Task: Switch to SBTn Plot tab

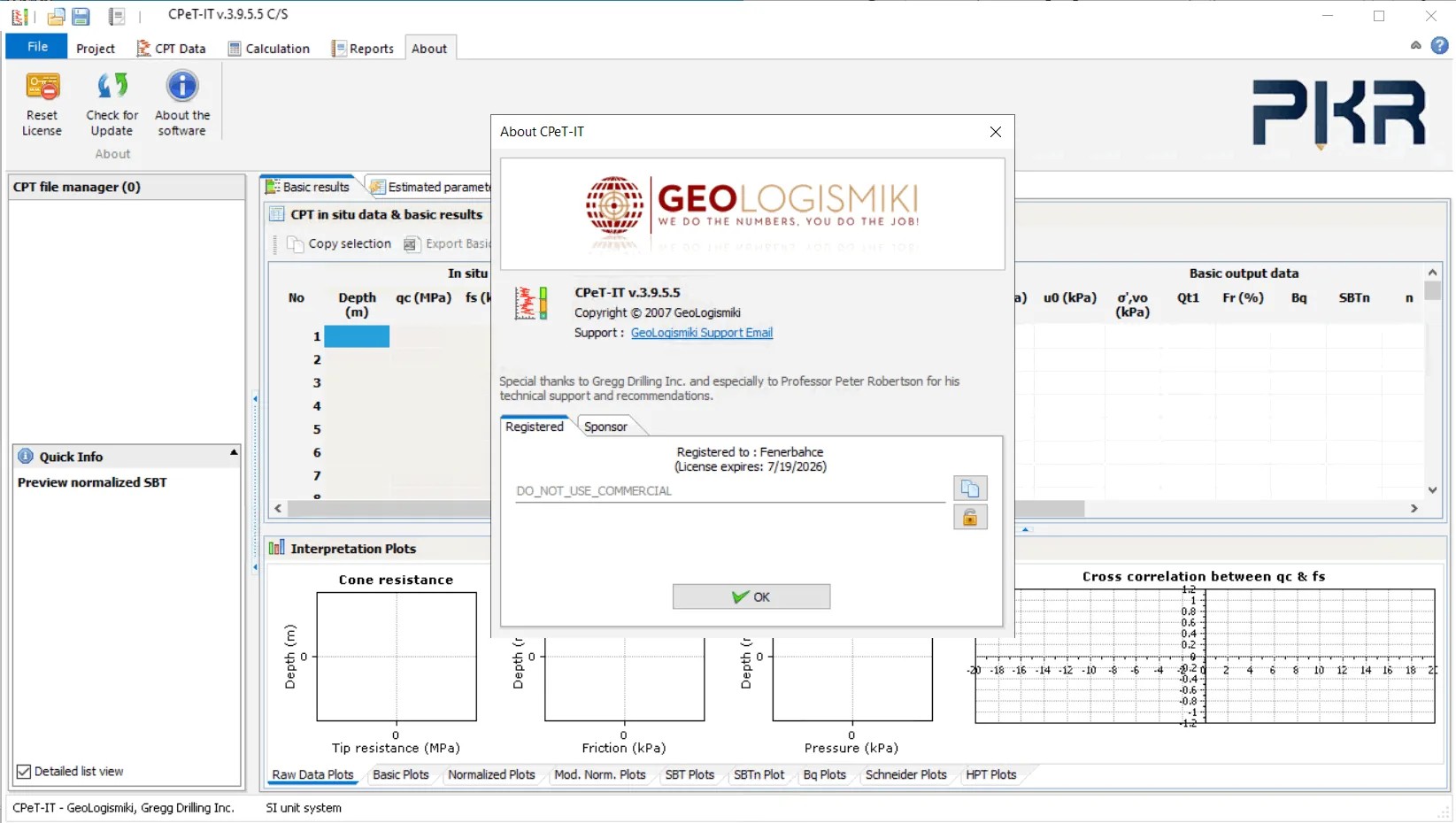Action: pos(759,774)
